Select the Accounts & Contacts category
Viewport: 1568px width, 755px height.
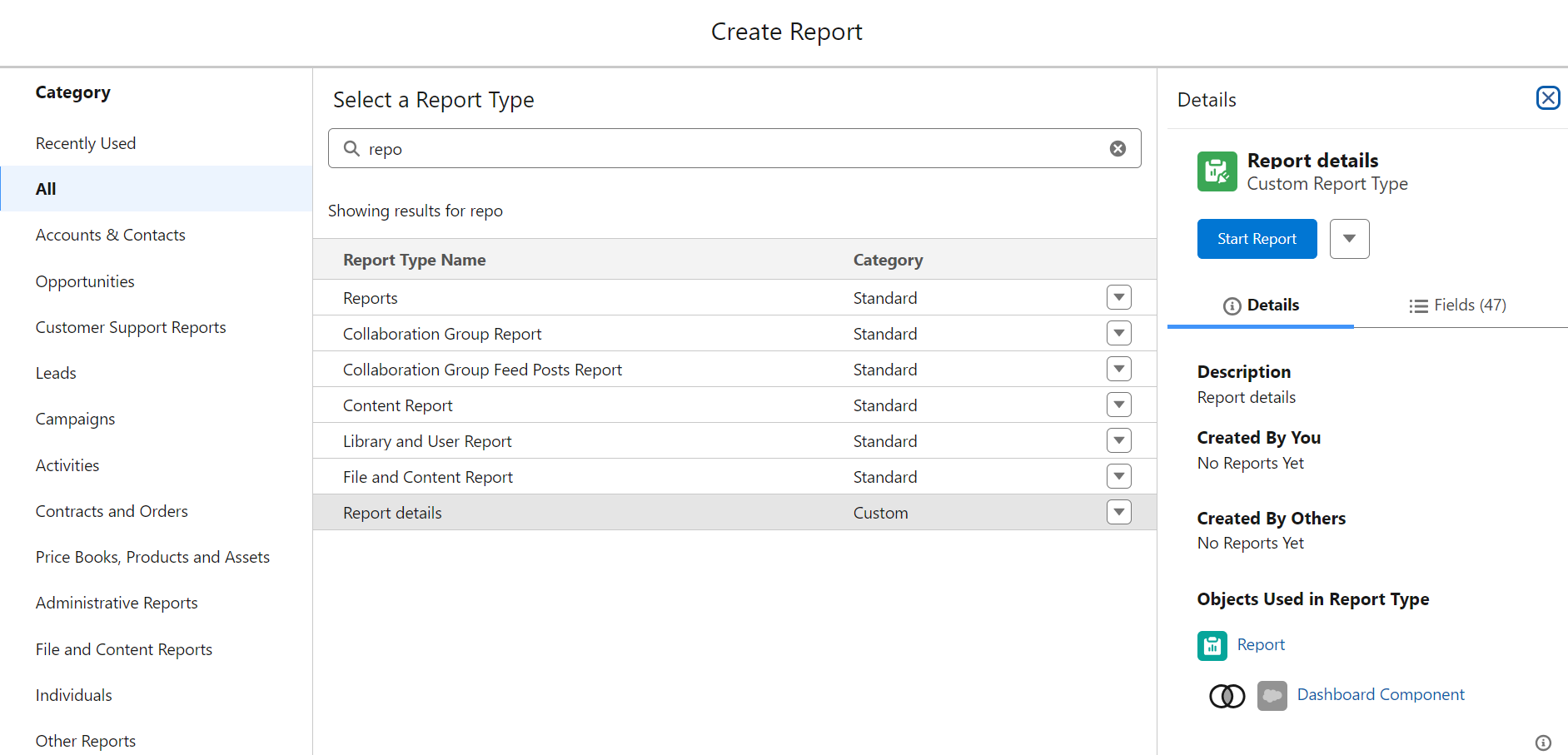[157, 235]
